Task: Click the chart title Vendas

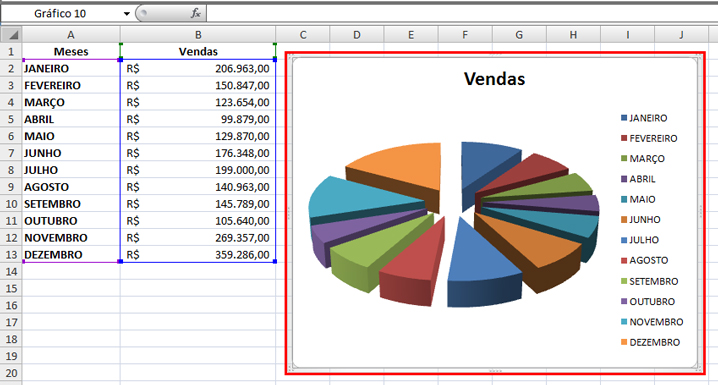Action: [x=494, y=79]
